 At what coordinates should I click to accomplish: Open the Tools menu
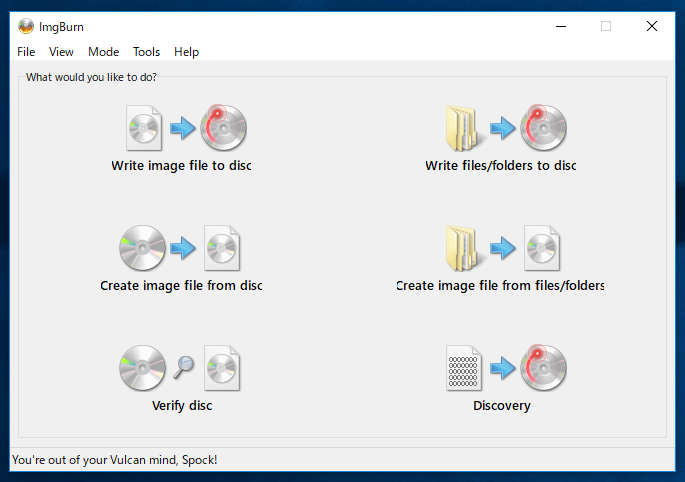point(146,52)
